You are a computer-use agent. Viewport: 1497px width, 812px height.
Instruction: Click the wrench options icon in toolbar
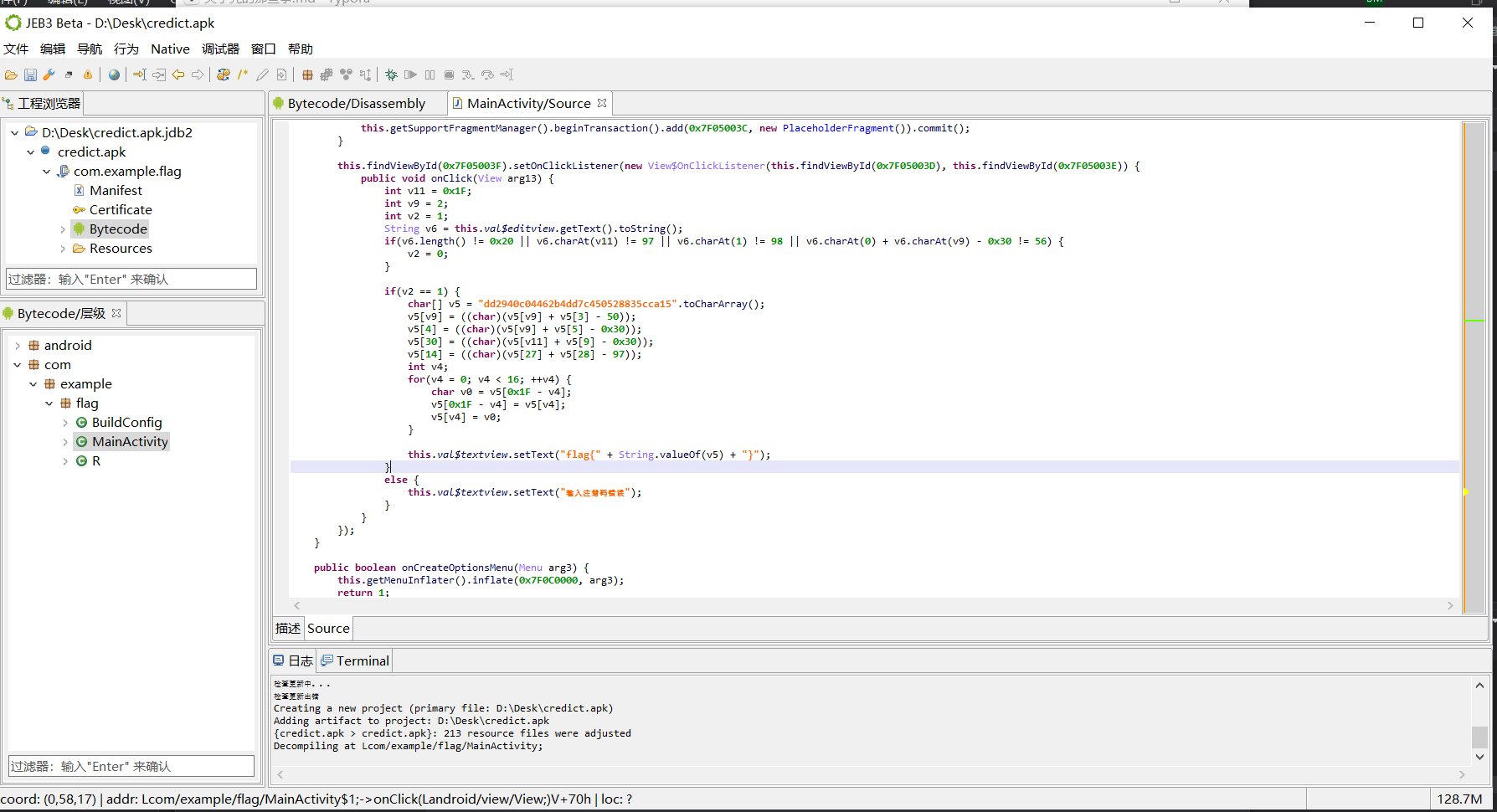49,75
